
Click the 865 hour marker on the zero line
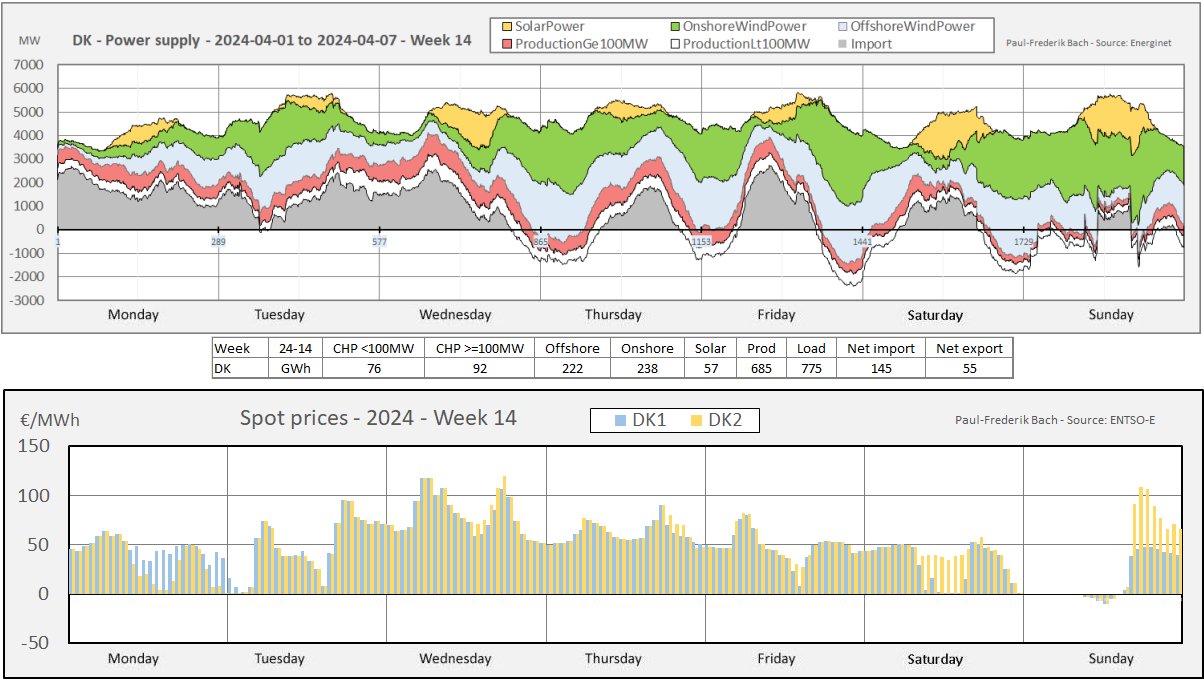click(540, 242)
